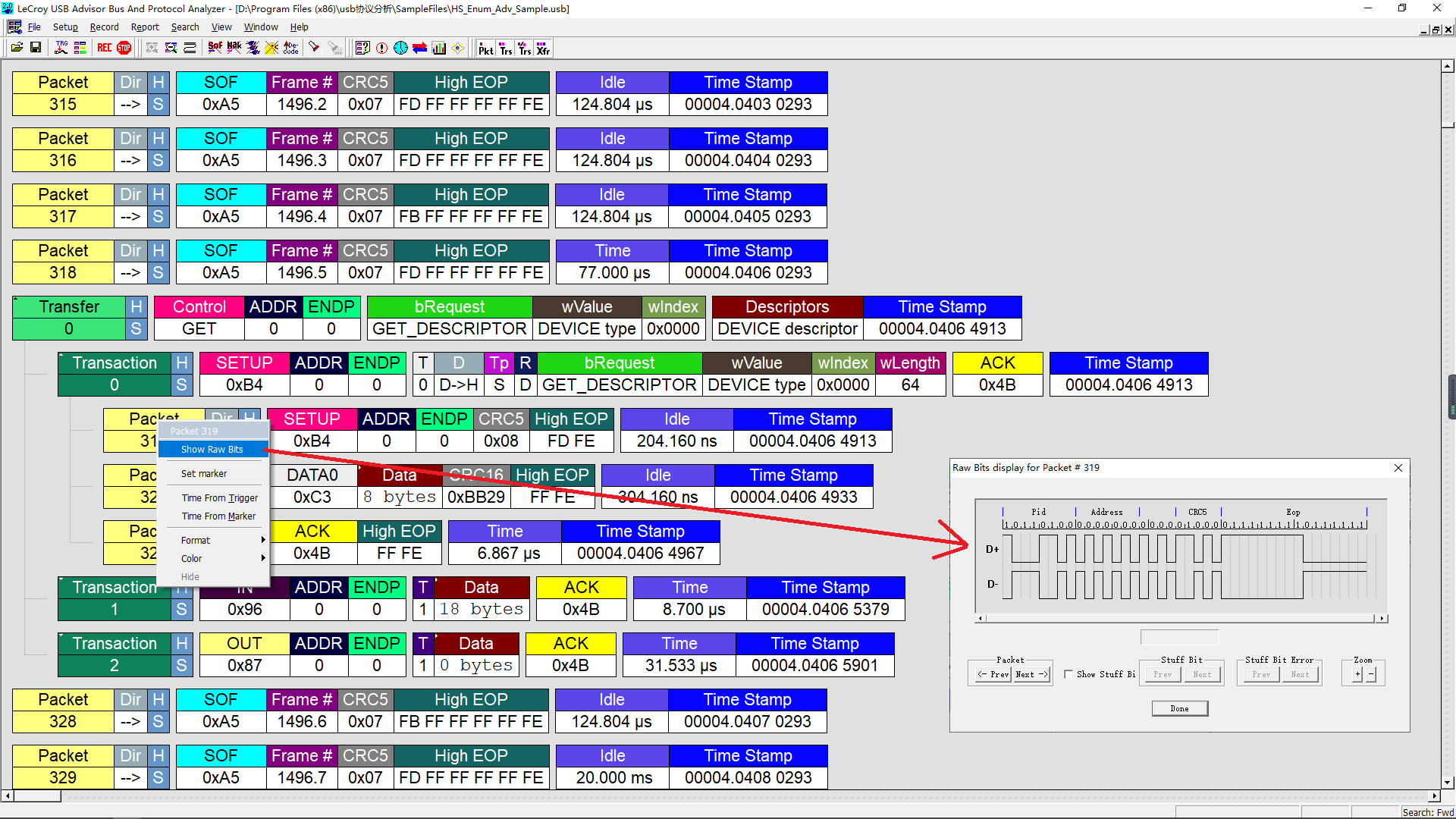Choose Time From Marker menu entry
The image size is (1456, 819).
[x=214, y=516]
